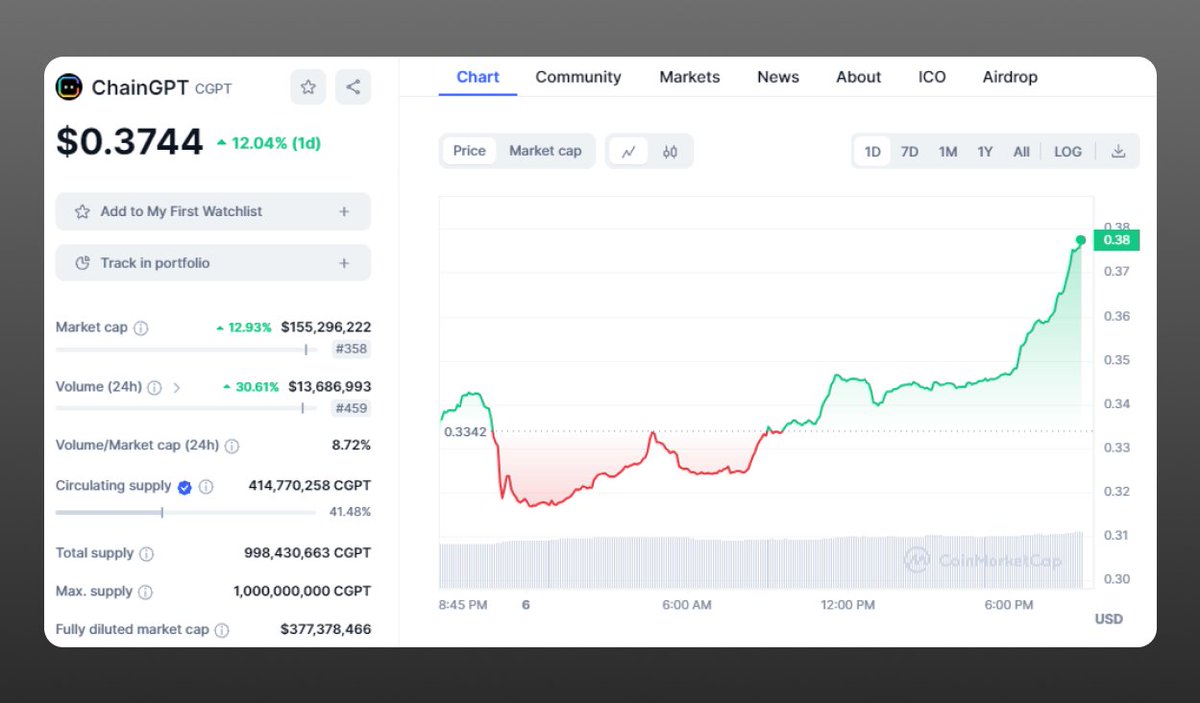Click the 0.38 price marker on the chart
This screenshot has height=703, width=1200.
[x=1117, y=240]
